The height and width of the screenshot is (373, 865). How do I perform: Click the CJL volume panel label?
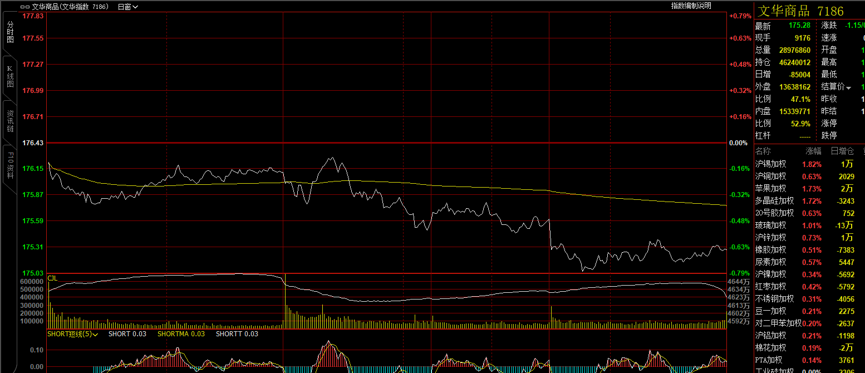tap(52, 278)
